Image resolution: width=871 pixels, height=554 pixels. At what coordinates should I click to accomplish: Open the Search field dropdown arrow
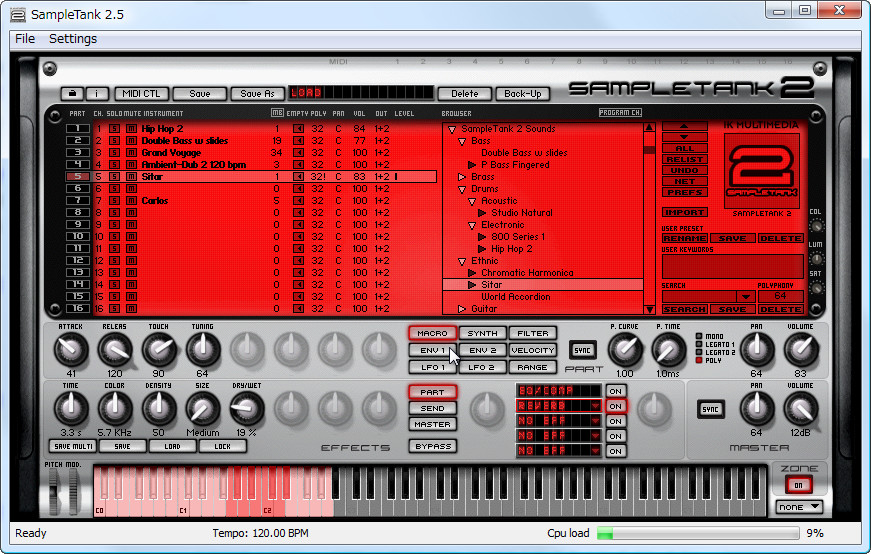point(745,297)
